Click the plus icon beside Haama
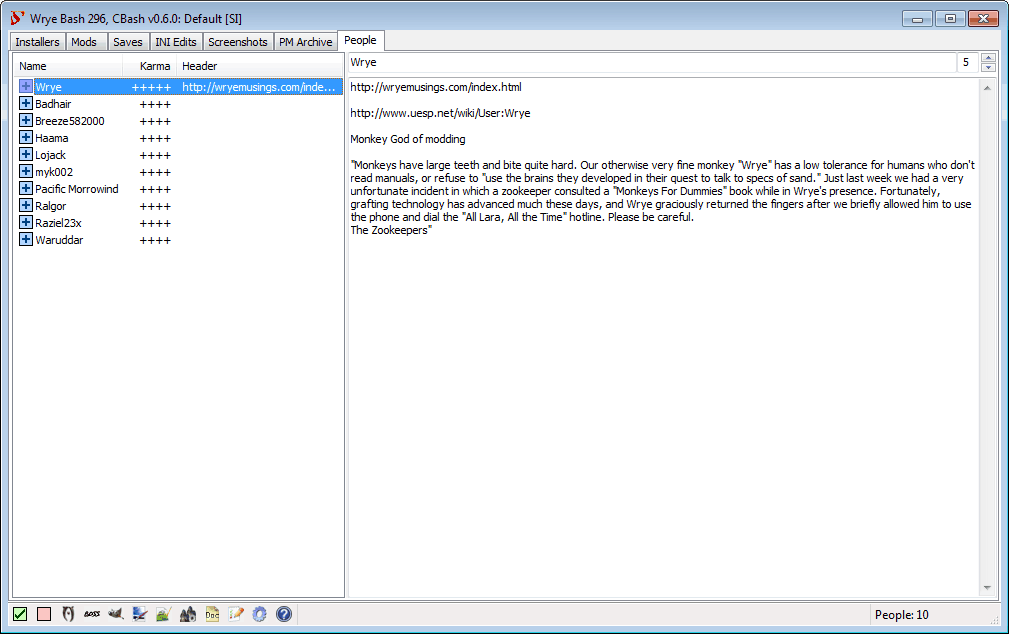 pos(26,137)
